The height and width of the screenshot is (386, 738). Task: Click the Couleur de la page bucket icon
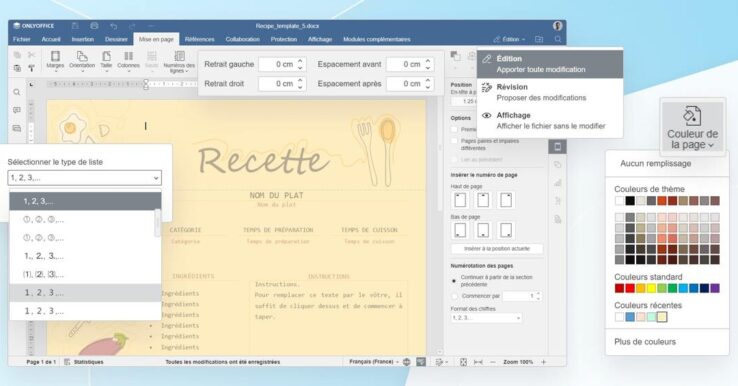(x=692, y=116)
